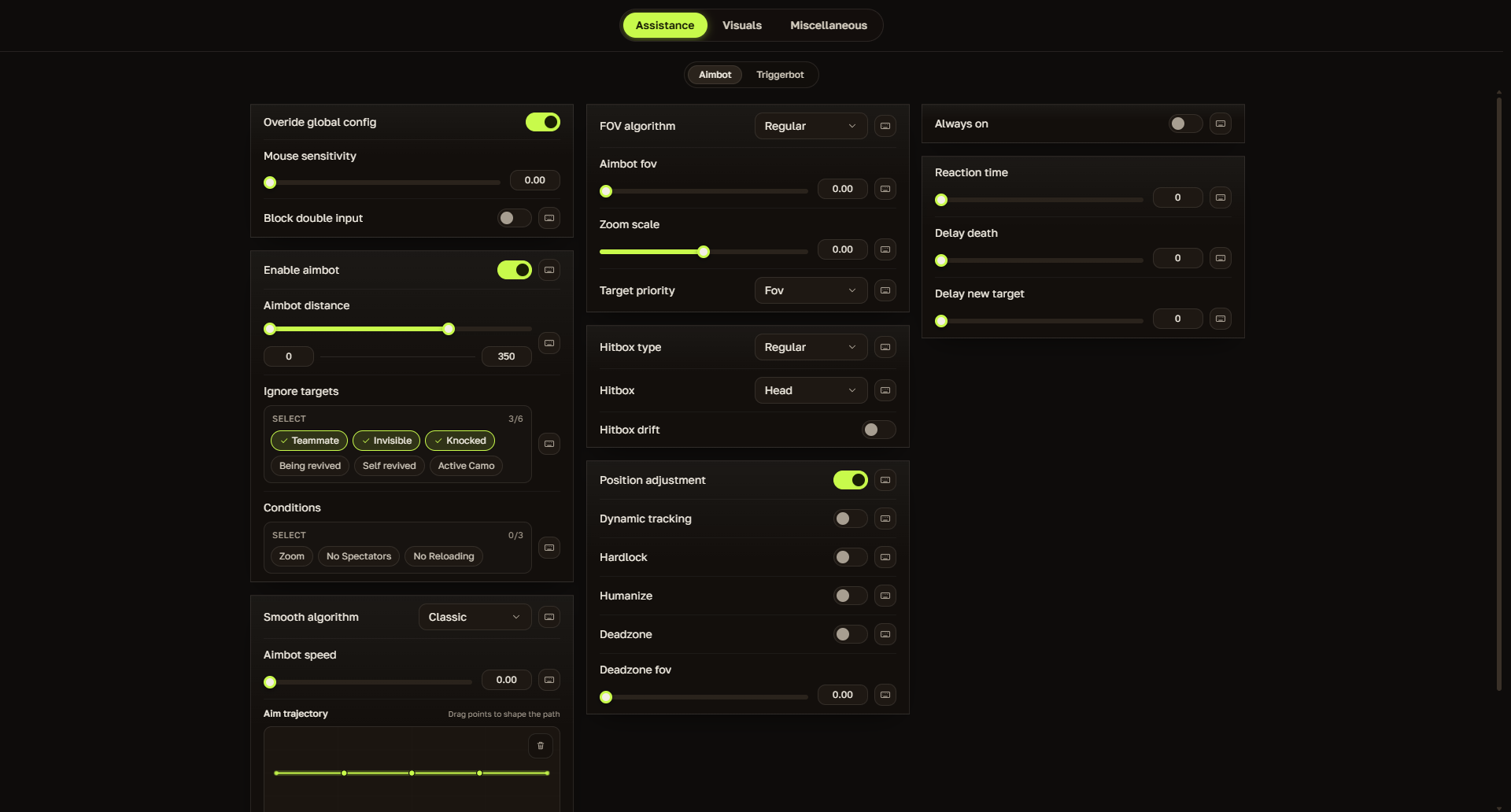Open the FOV algorithm dropdown
Viewport: 1511px width, 812px height.
[x=811, y=126]
